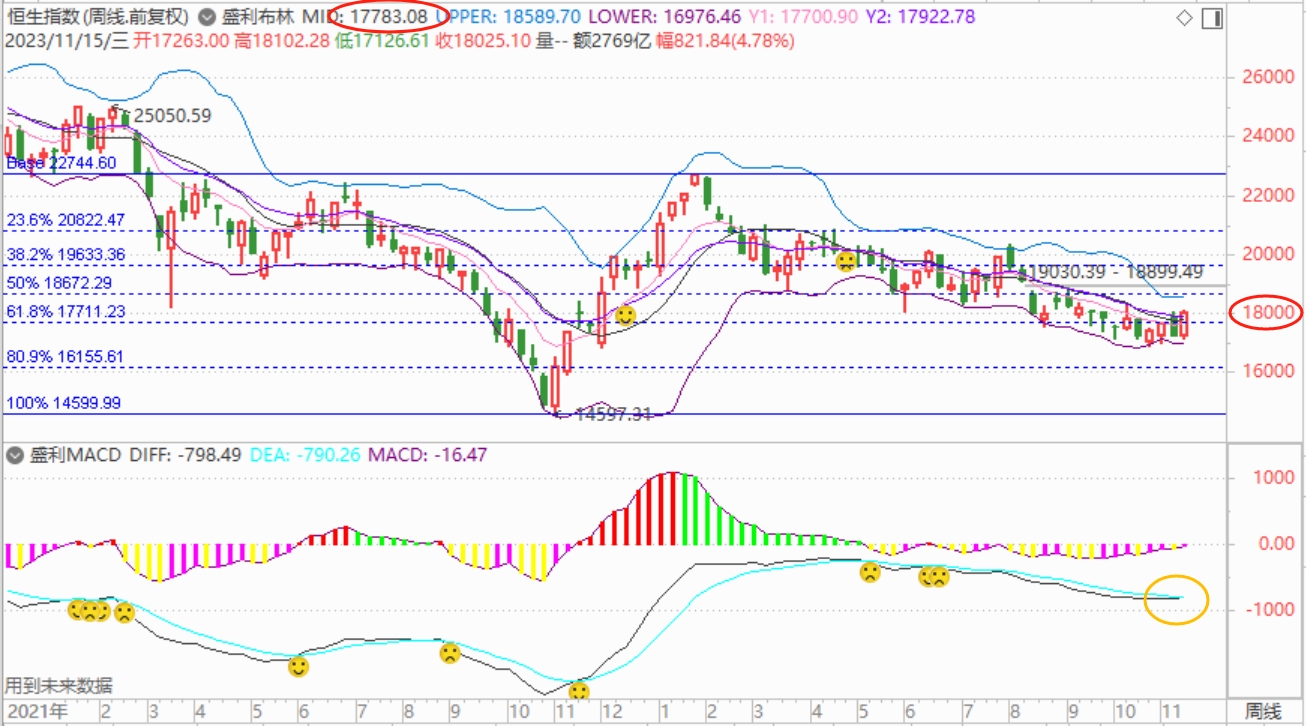Click the 80.9% 16155.61 Fibonacci label
Screen dimensions: 1306x726
[x=66, y=356]
